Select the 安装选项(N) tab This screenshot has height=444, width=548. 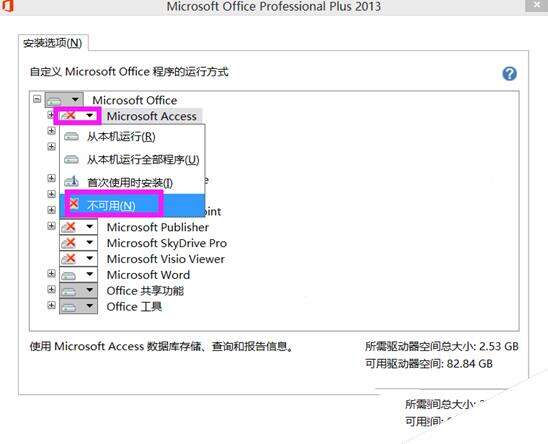[53, 43]
